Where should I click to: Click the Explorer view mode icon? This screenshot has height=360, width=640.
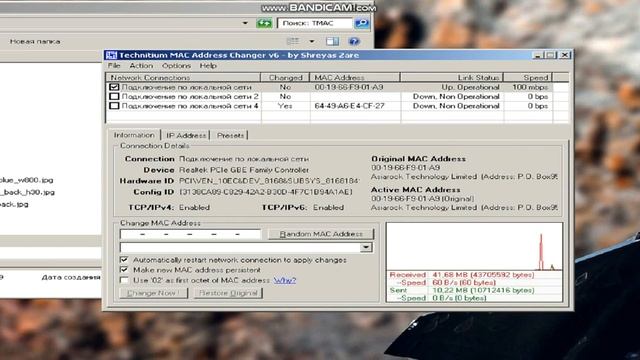click(x=293, y=41)
